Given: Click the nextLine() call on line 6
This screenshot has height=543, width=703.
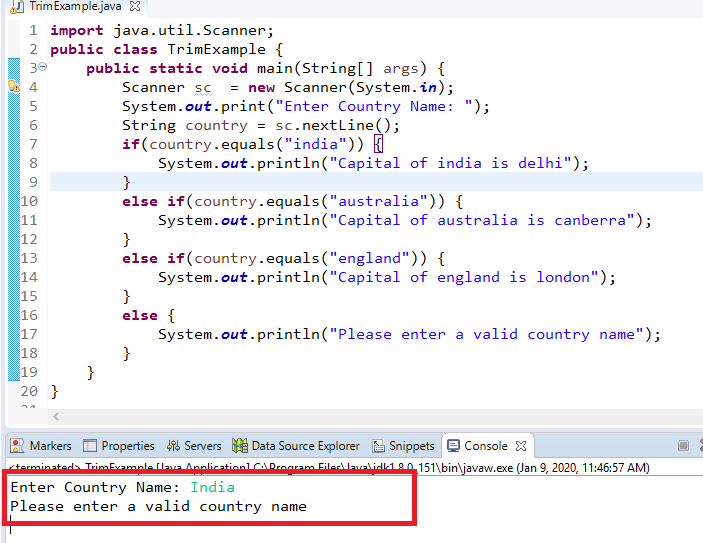Looking at the screenshot, I should [x=346, y=126].
